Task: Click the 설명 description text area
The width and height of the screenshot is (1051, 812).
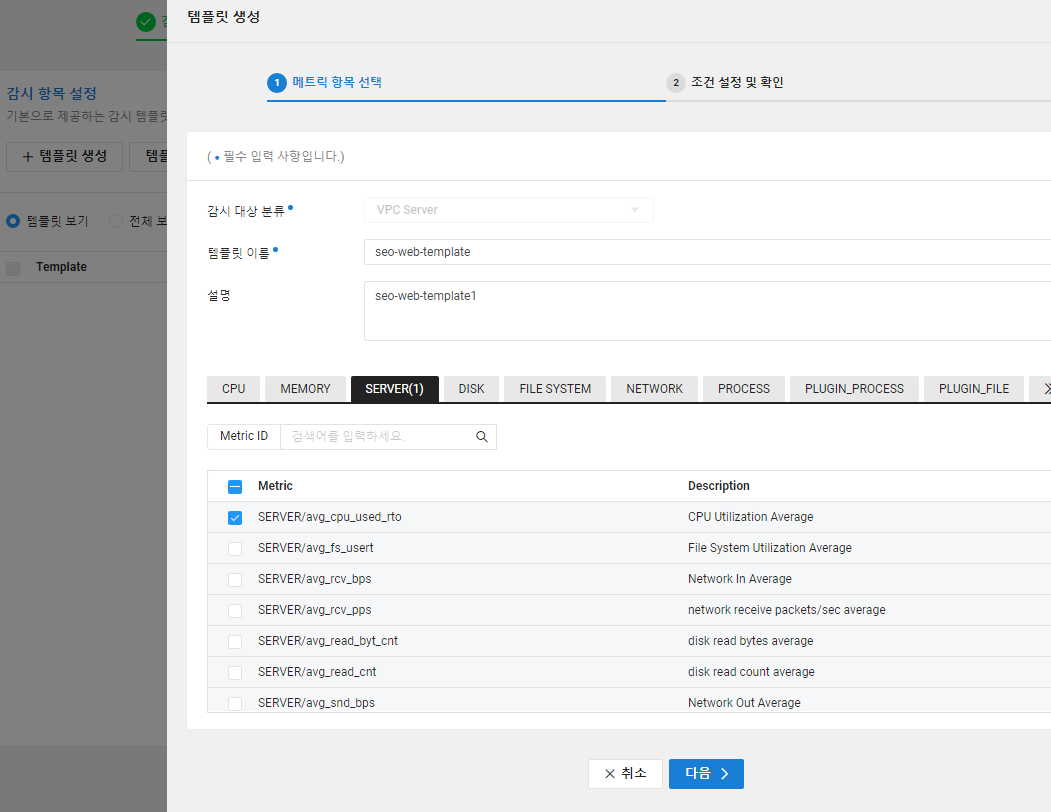Action: (707, 311)
